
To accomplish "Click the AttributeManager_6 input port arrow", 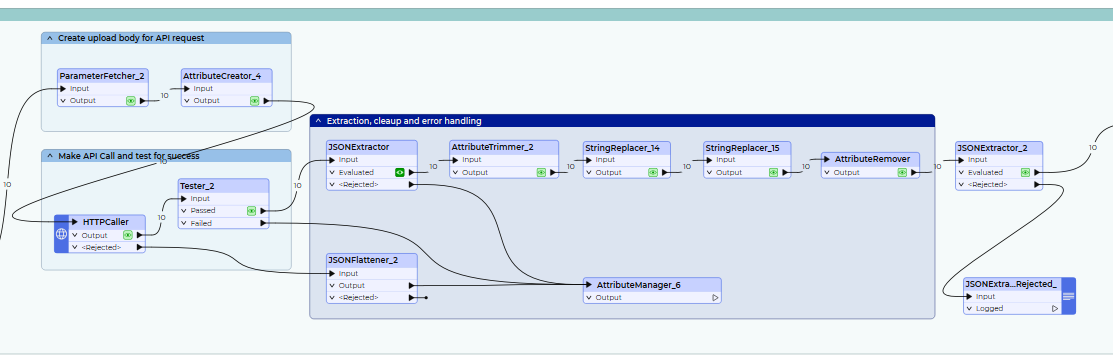I will click(588, 284).
